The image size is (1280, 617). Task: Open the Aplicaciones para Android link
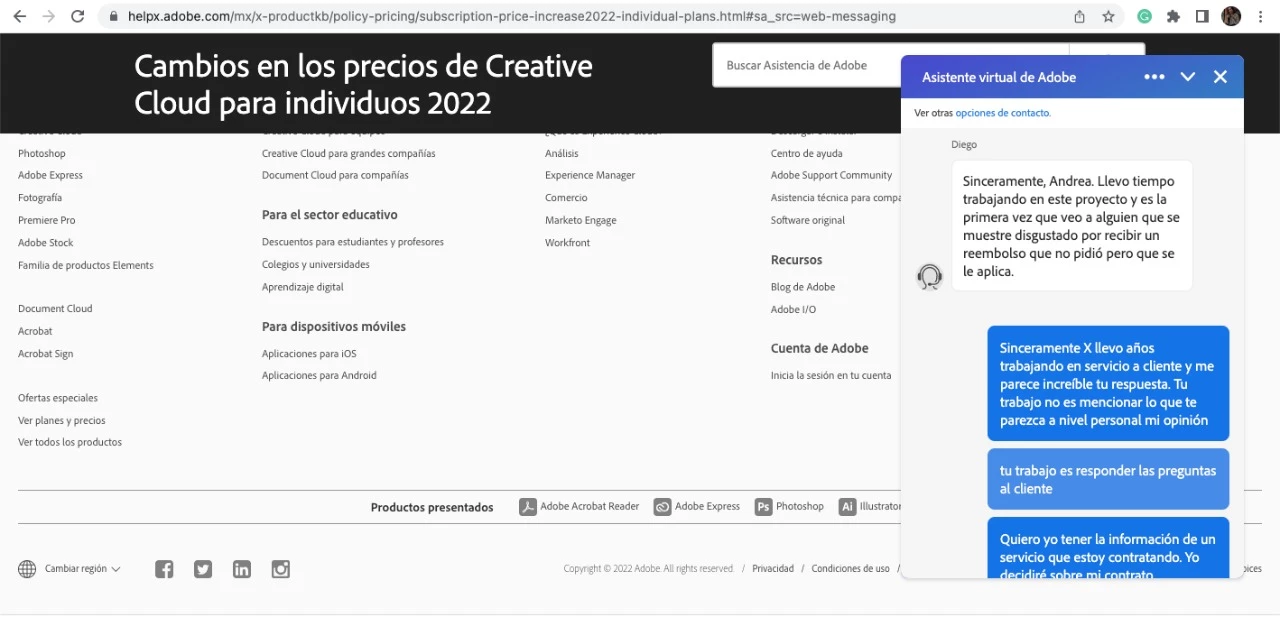319,376
